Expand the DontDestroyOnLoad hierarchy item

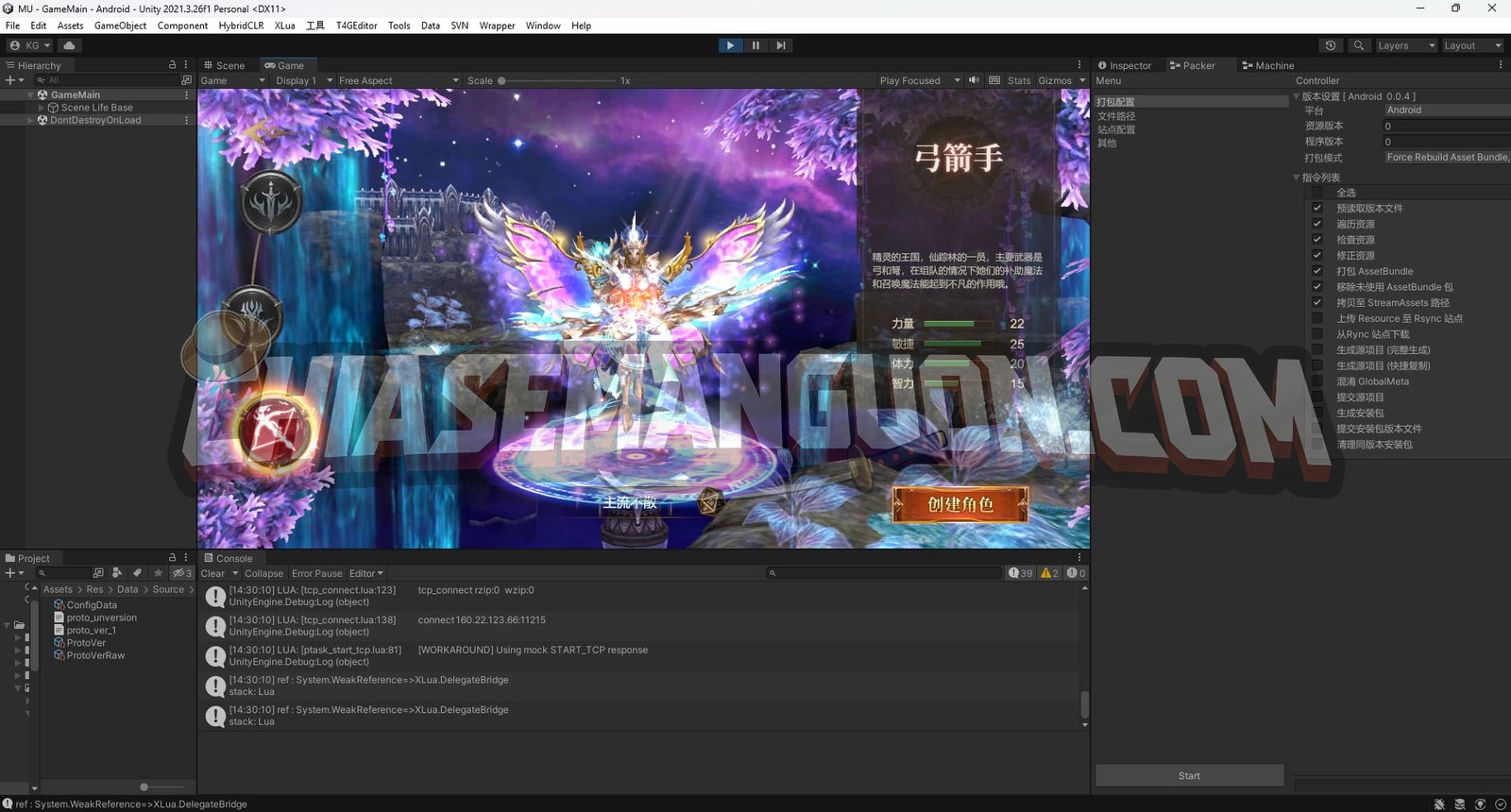point(30,120)
